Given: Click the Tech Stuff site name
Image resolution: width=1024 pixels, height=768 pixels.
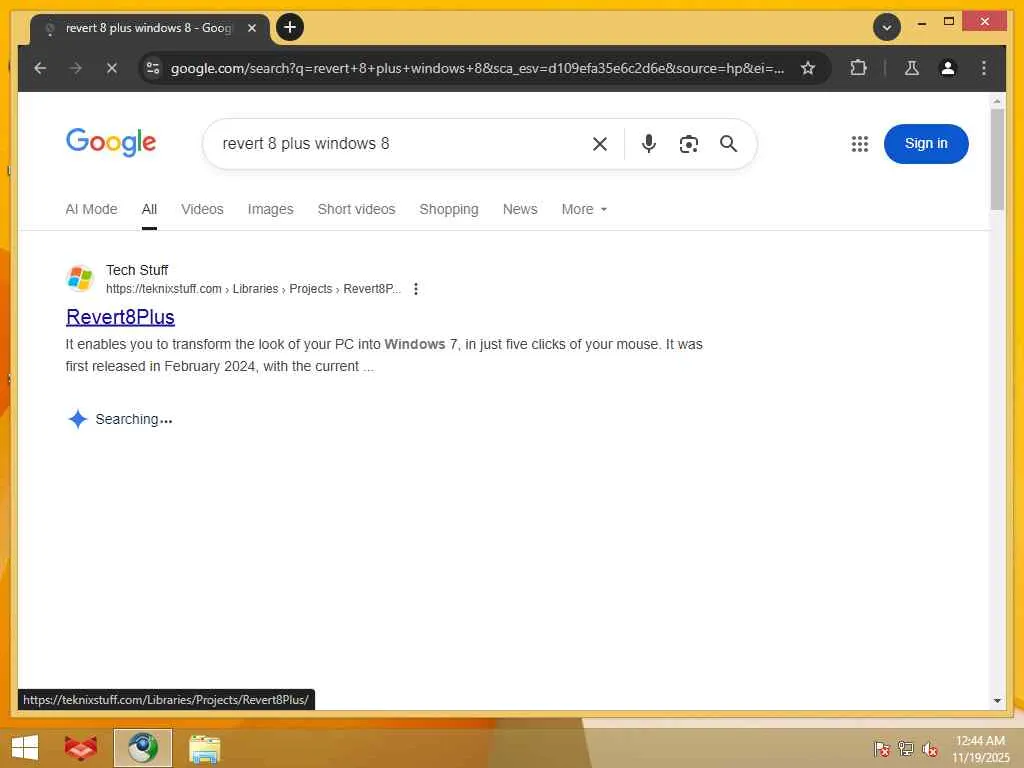Looking at the screenshot, I should (137, 270).
